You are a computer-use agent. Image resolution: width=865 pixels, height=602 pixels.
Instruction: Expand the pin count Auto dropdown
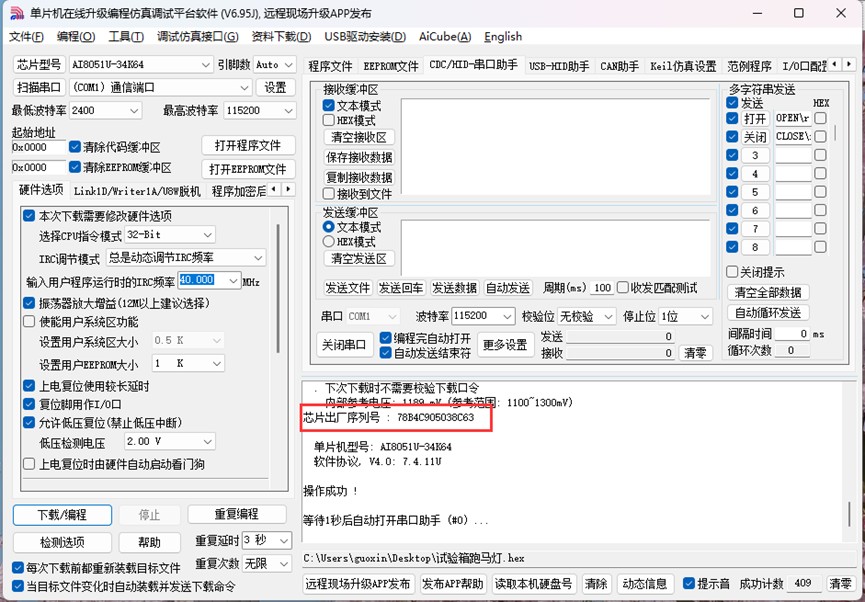[289, 65]
